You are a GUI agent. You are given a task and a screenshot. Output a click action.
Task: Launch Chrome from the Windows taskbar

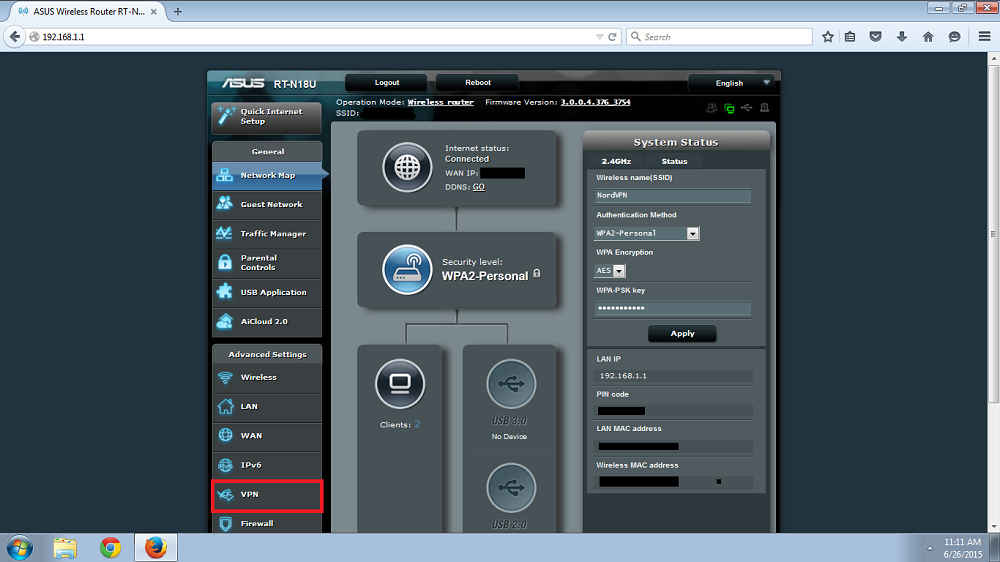coord(110,547)
